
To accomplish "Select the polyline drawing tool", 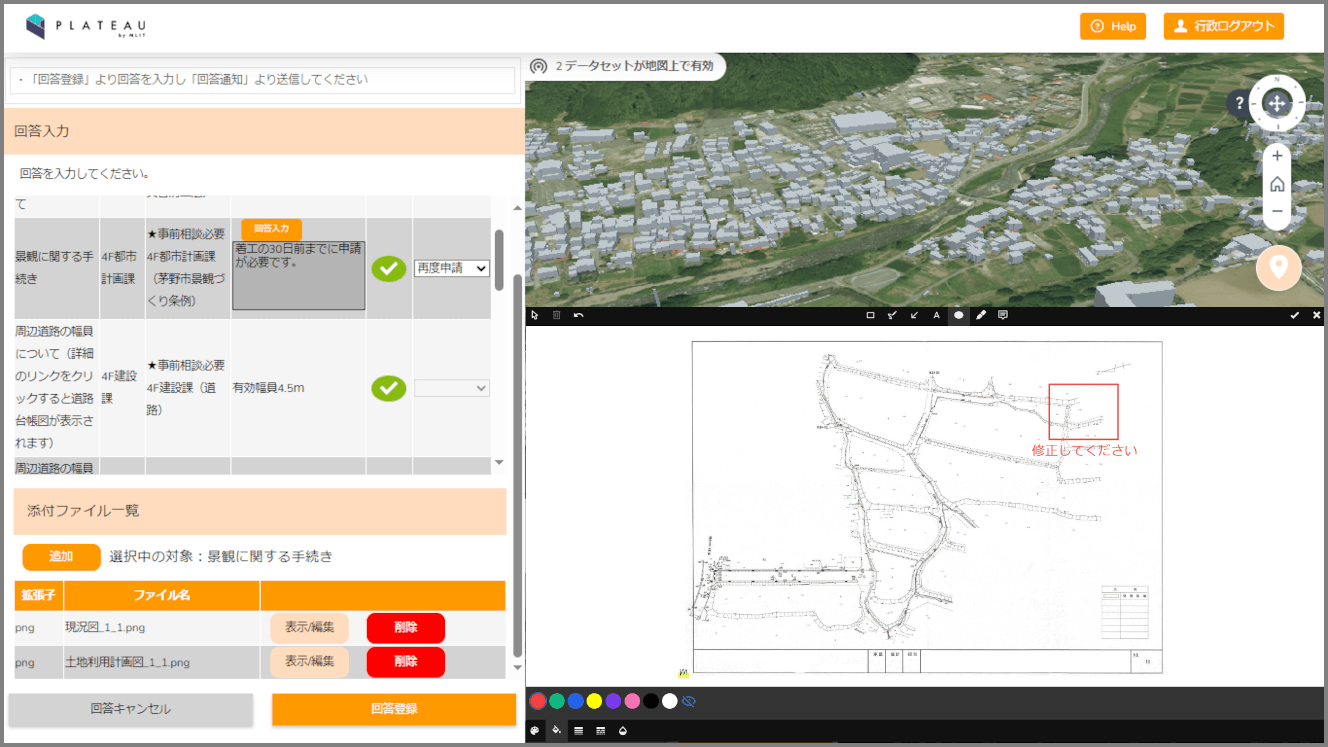I will pos(892,315).
